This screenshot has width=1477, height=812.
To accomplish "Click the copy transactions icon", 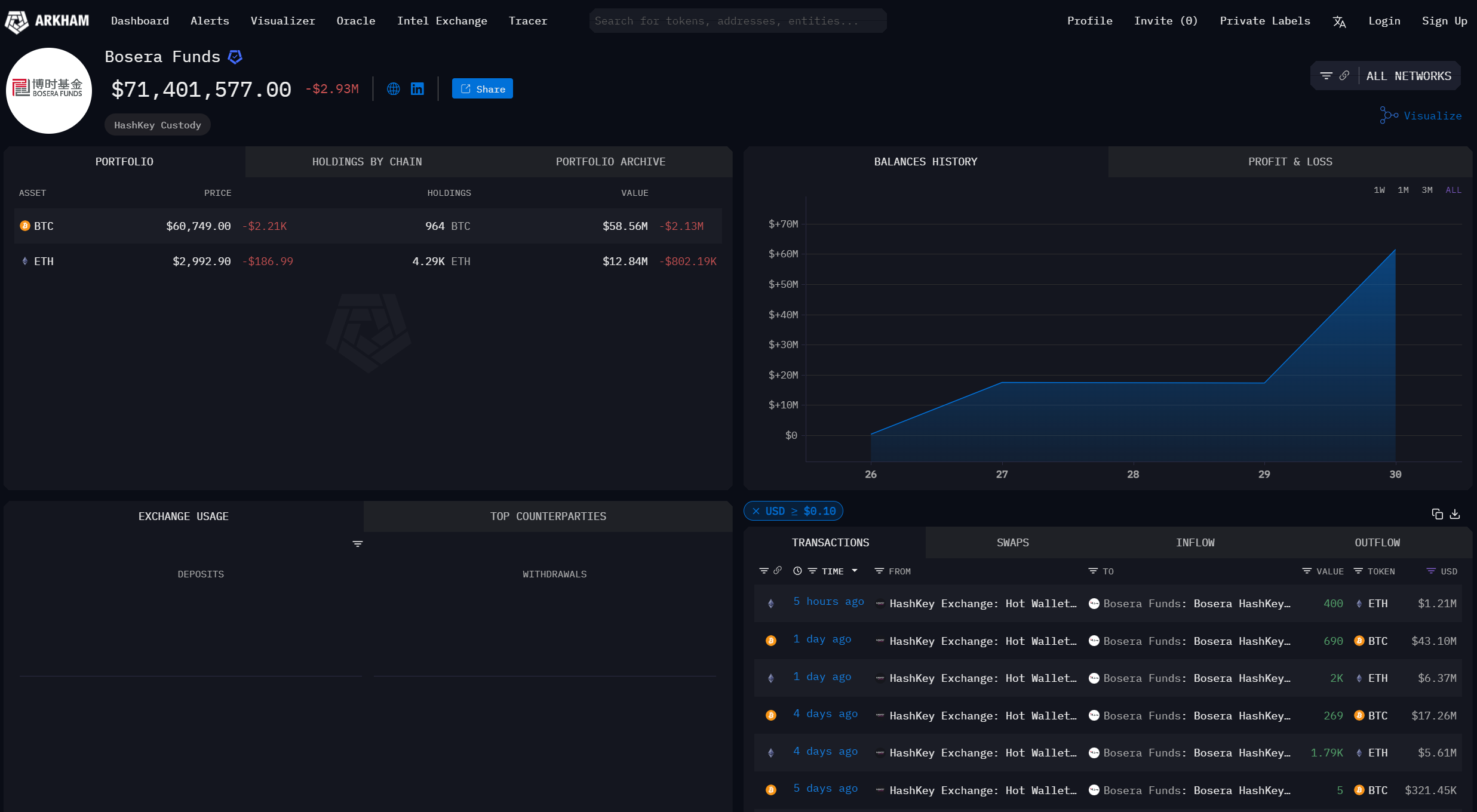I will click(1437, 514).
